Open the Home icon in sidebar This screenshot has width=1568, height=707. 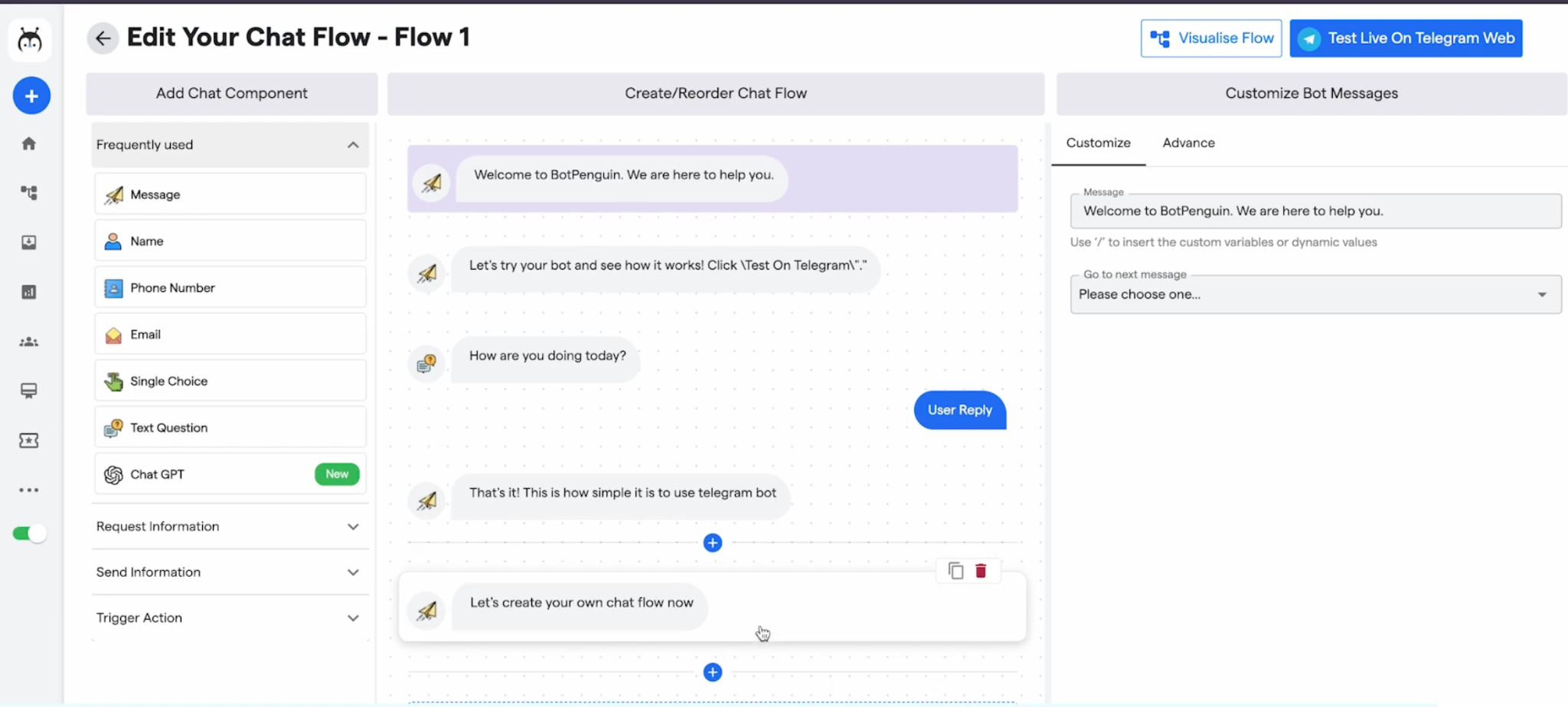click(x=29, y=143)
